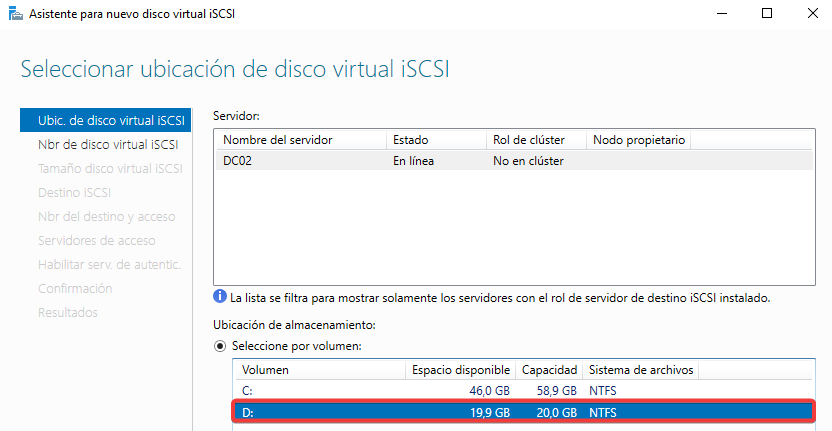This screenshot has width=832, height=431.
Task: Open 'Ubic. de disco virtual iSCSI' step
Action: (105, 120)
